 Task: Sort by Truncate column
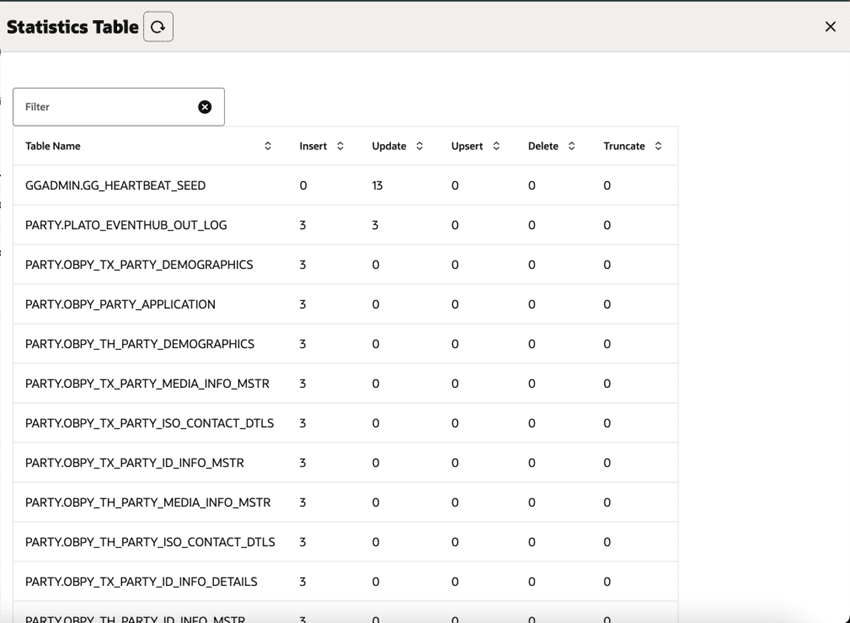[x=658, y=146]
